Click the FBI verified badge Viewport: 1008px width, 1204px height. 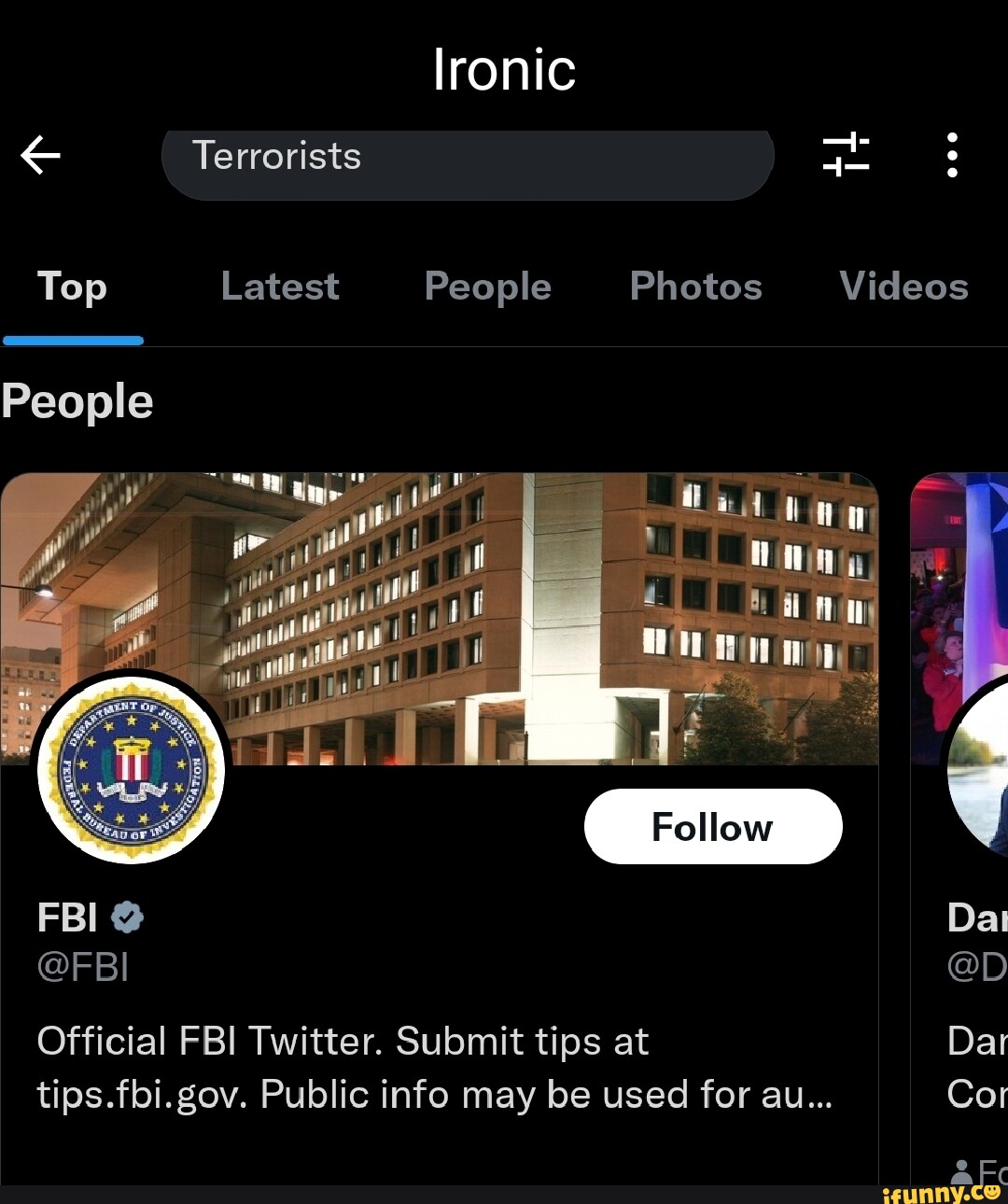click(x=127, y=917)
